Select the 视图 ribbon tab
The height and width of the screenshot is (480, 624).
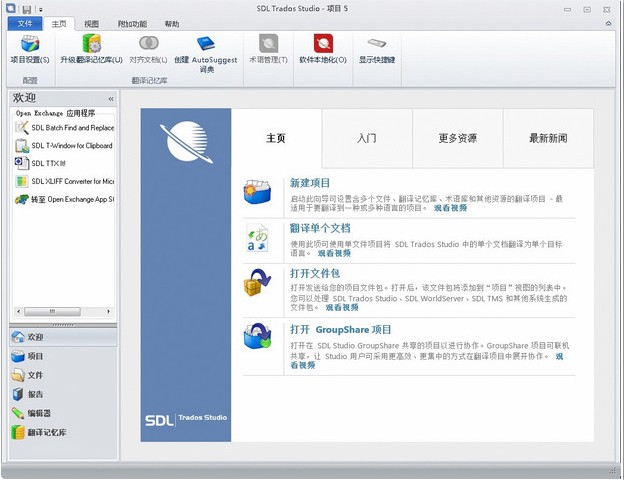click(92, 24)
